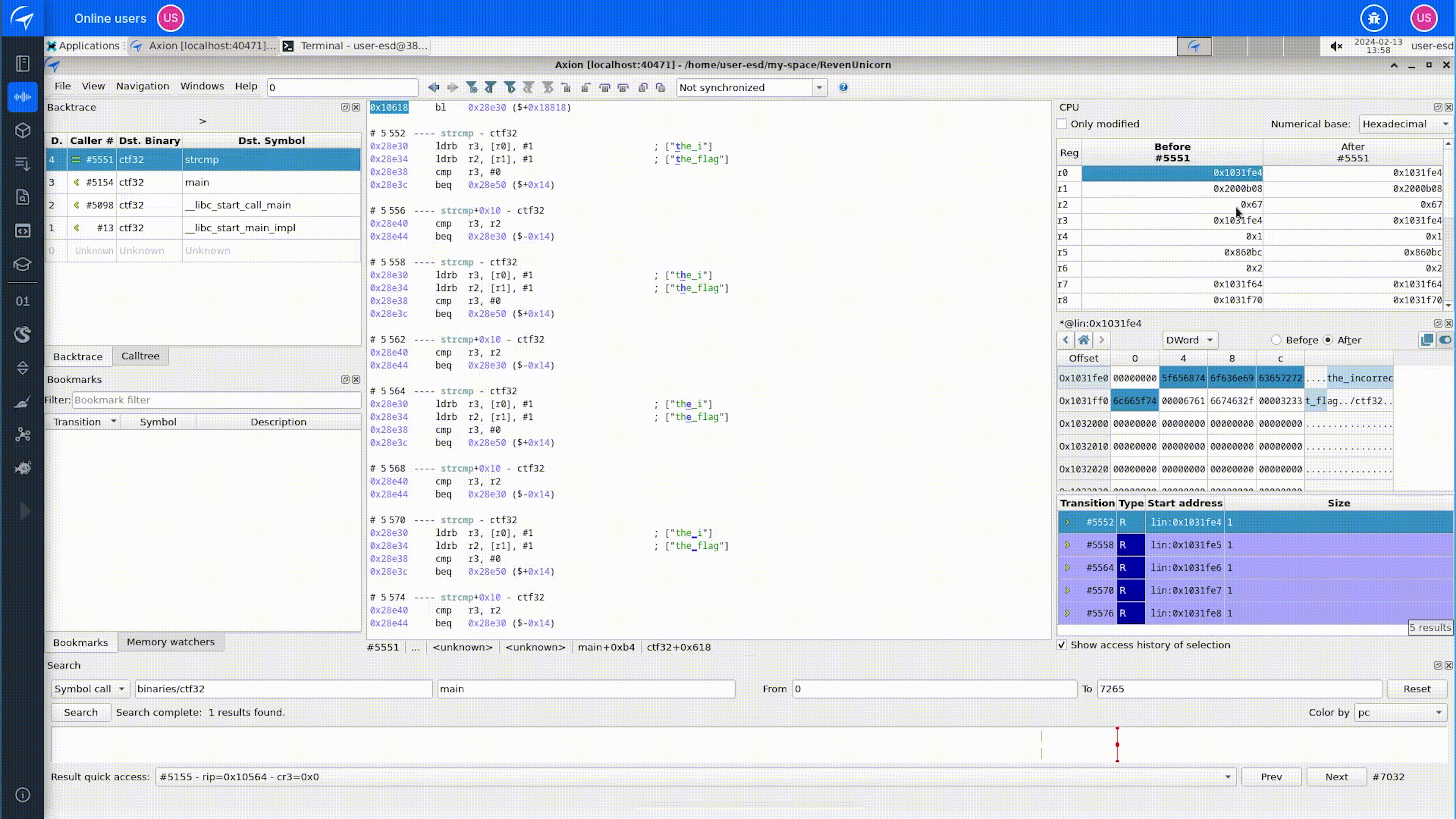Select the Before radio button in memory view
Image resolution: width=1456 pixels, height=819 pixels.
(x=1276, y=340)
